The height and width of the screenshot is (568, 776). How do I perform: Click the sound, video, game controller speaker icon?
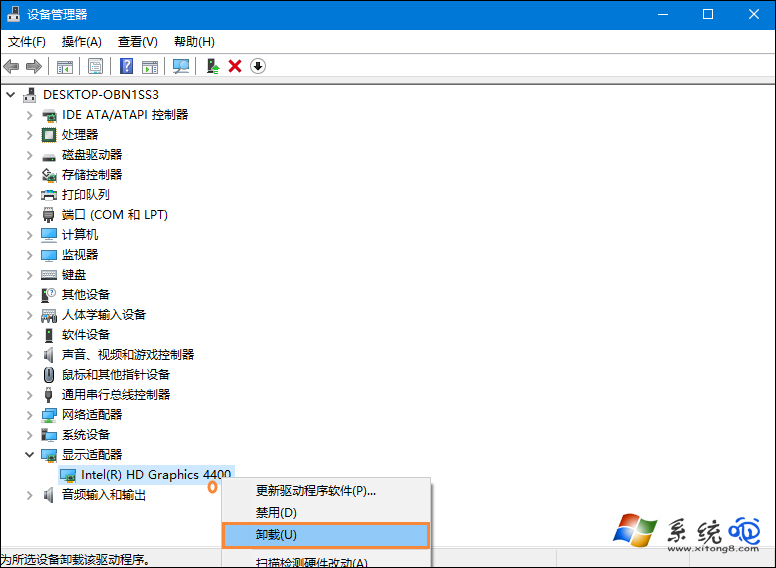[x=48, y=355]
